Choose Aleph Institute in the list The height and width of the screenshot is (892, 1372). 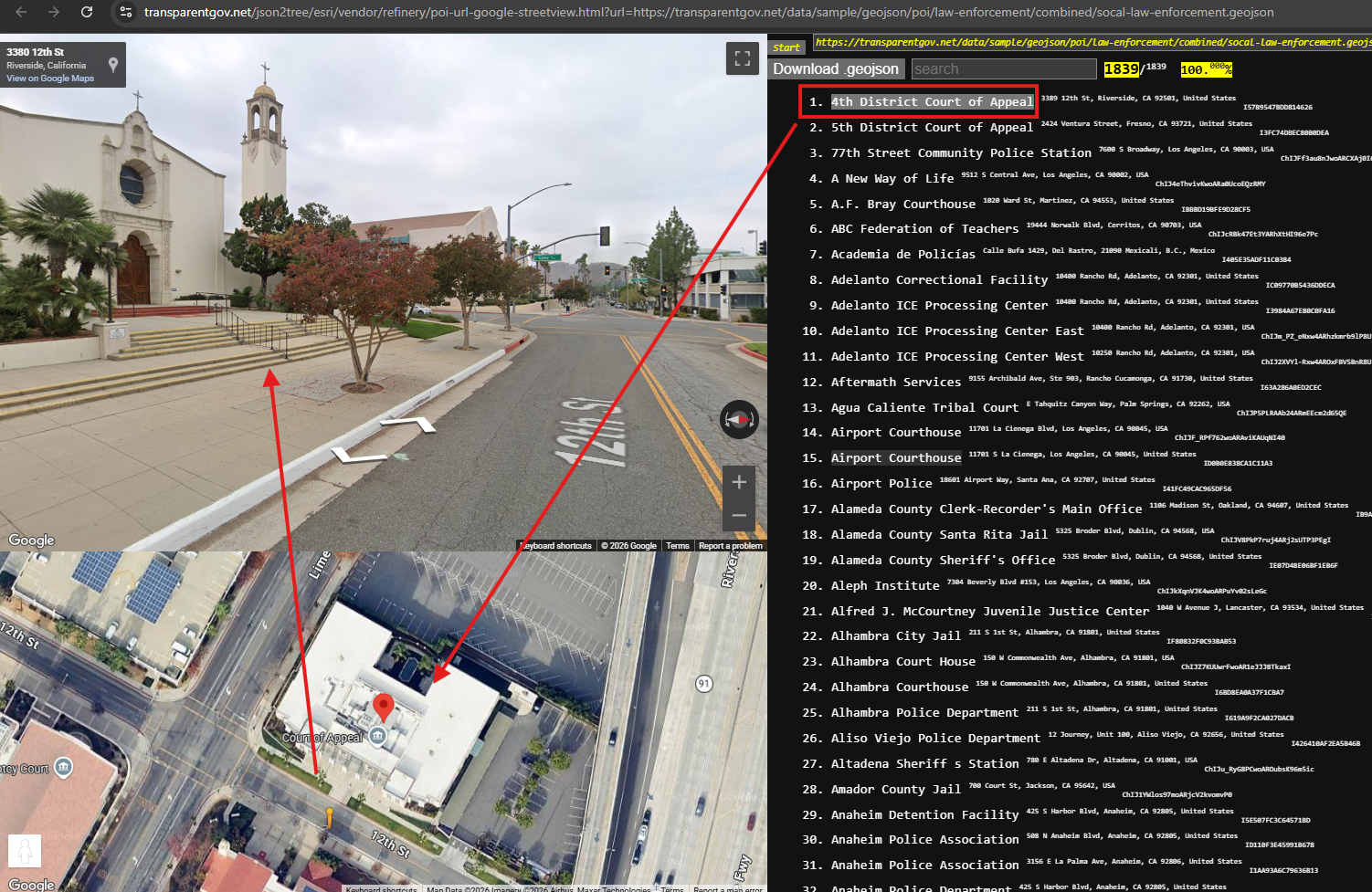(885, 586)
